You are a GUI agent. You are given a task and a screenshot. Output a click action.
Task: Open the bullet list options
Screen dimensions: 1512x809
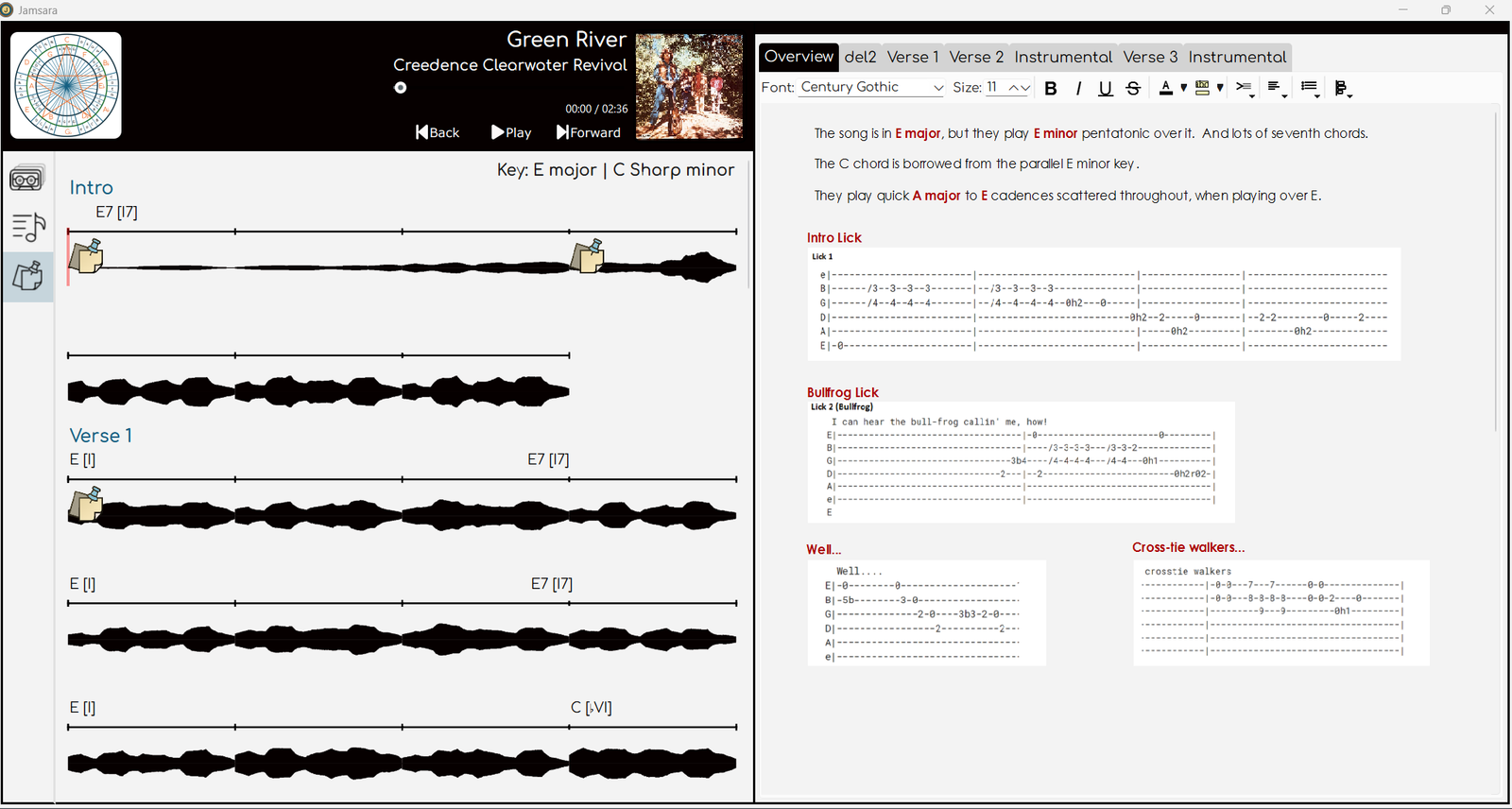click(x=1310, y=88)
